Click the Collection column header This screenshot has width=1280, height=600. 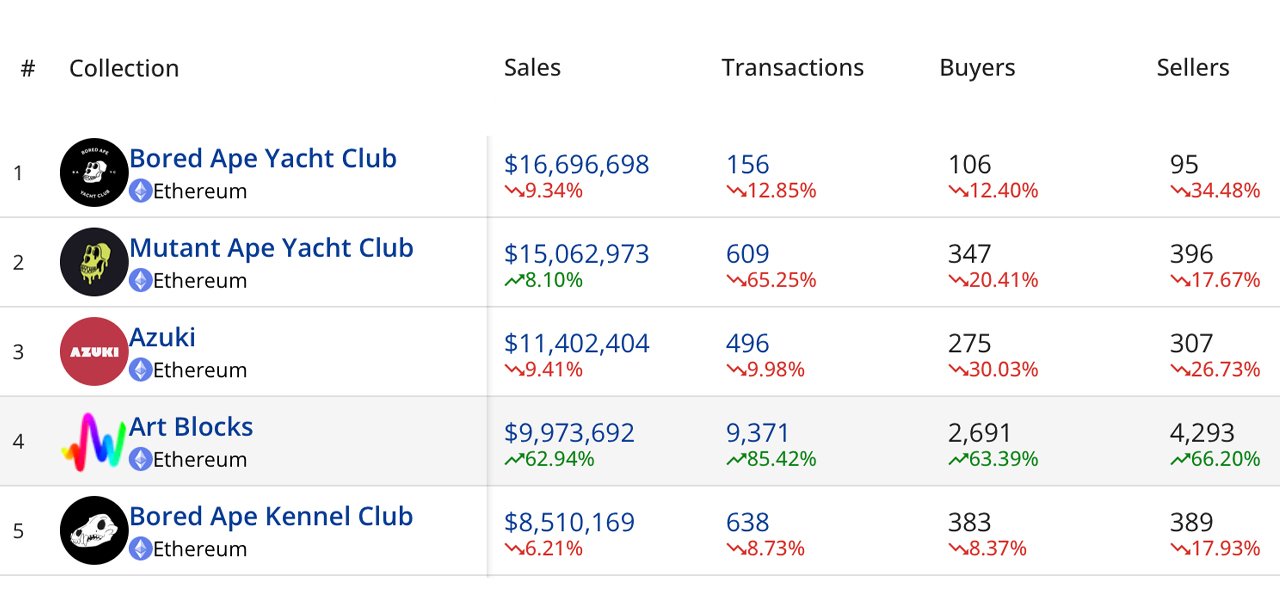click(123, 67)
